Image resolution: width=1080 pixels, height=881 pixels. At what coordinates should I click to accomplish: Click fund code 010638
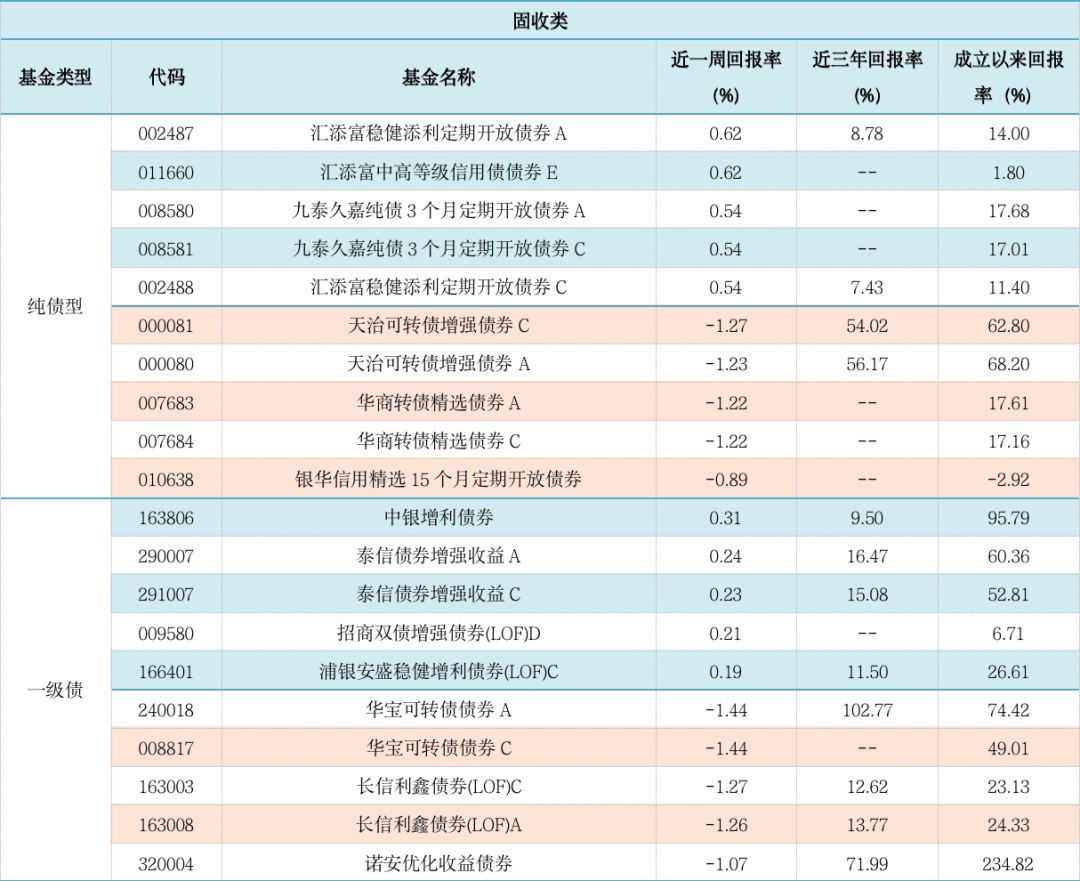pyautogui.click(x=166, y=479)
